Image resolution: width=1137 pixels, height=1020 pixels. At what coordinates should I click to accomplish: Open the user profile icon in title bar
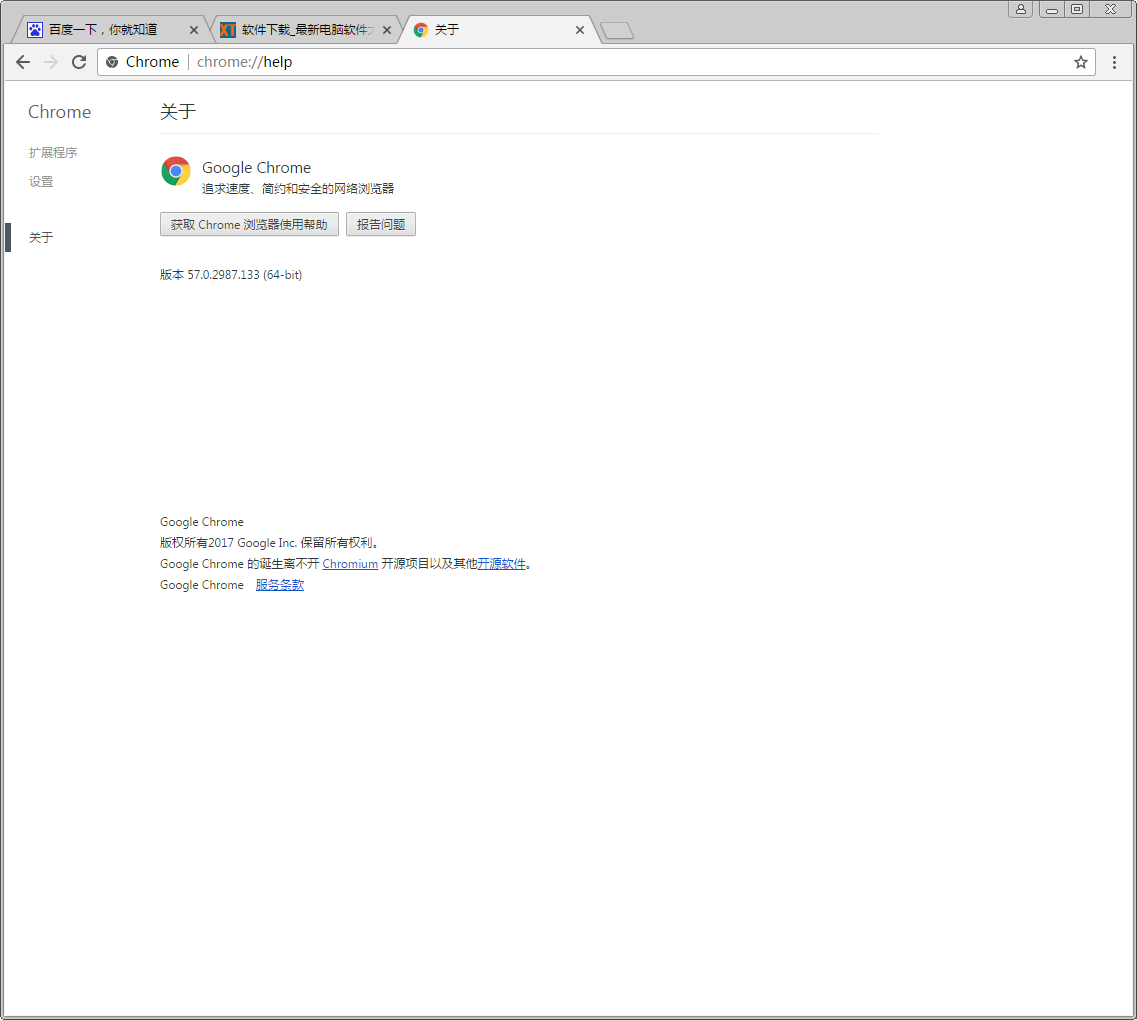1020,9
